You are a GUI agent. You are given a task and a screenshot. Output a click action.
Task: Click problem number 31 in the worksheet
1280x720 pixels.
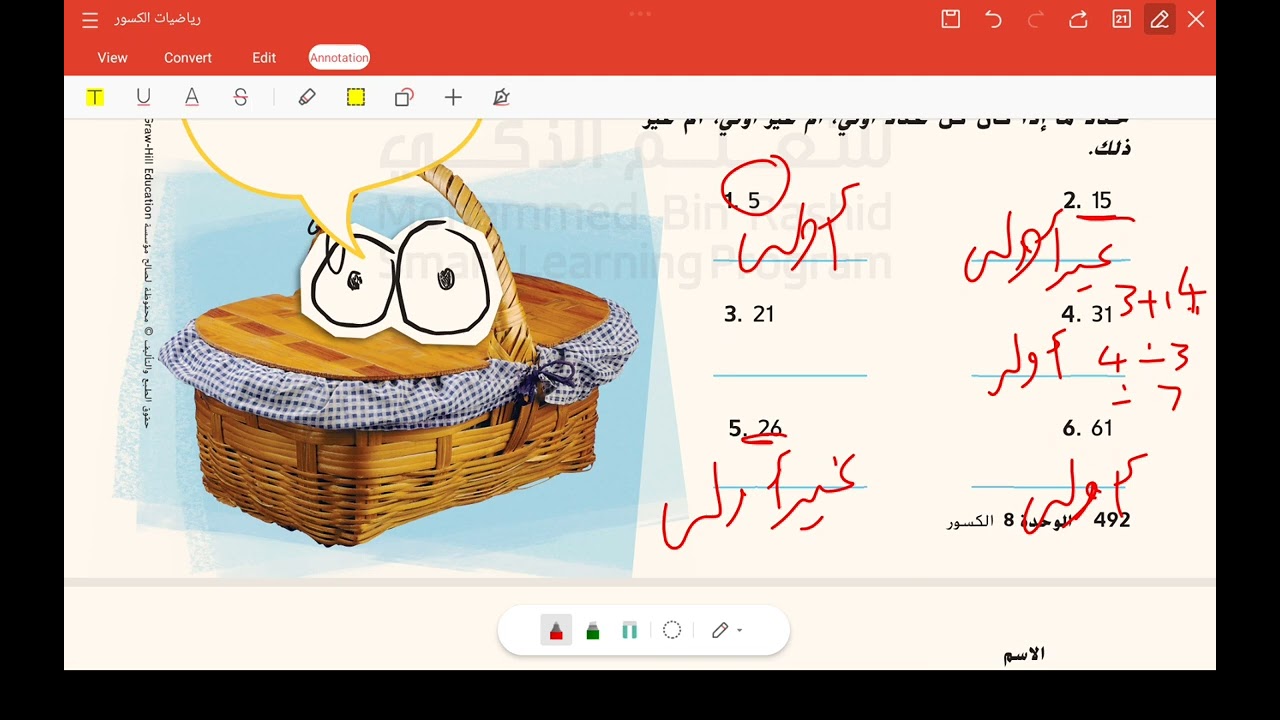[1101, 314]
